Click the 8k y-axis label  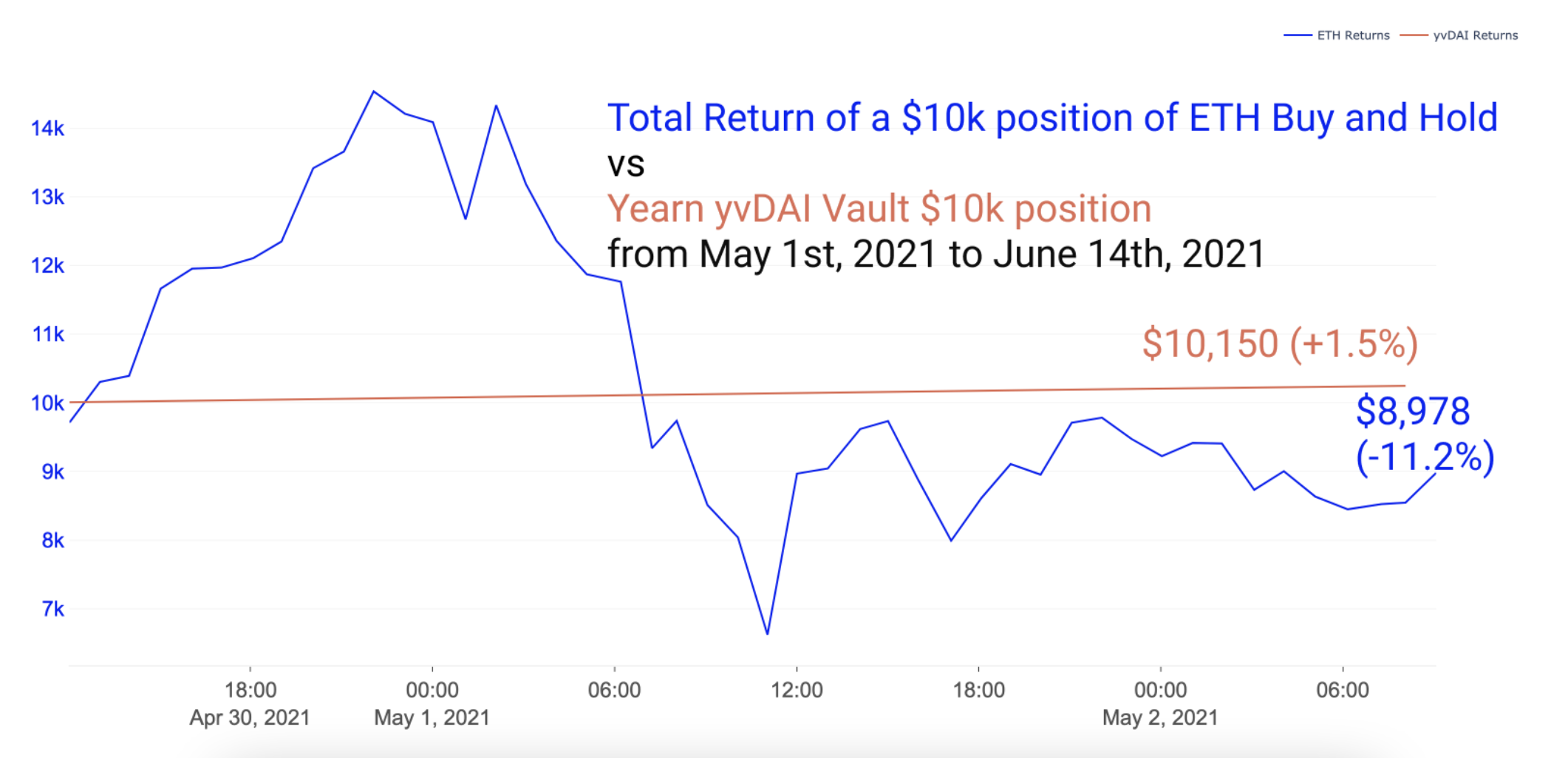tap(52, 541)
